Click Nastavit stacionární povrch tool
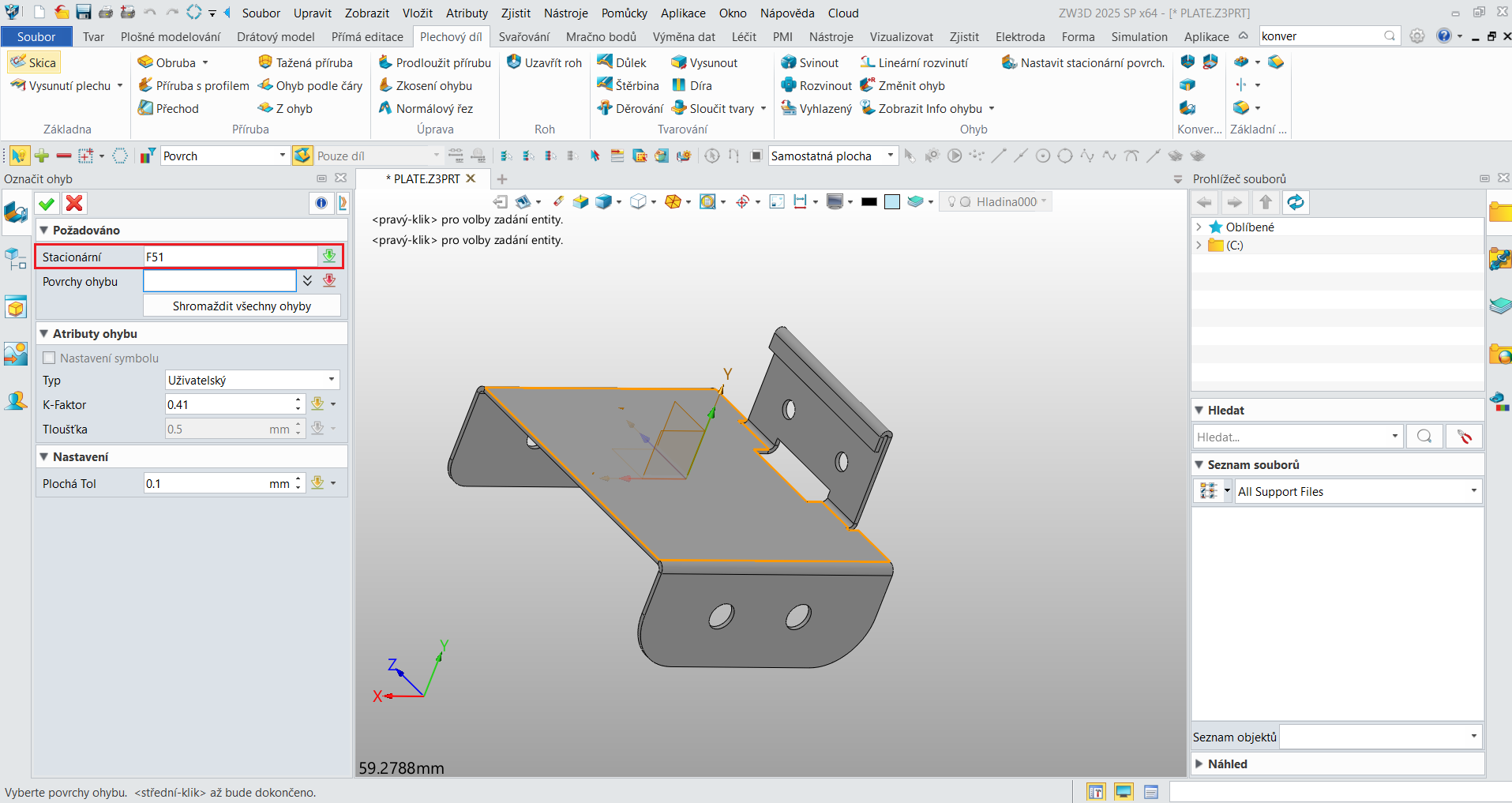This screenshot has width=1512, height=803. coord(1083,62)
